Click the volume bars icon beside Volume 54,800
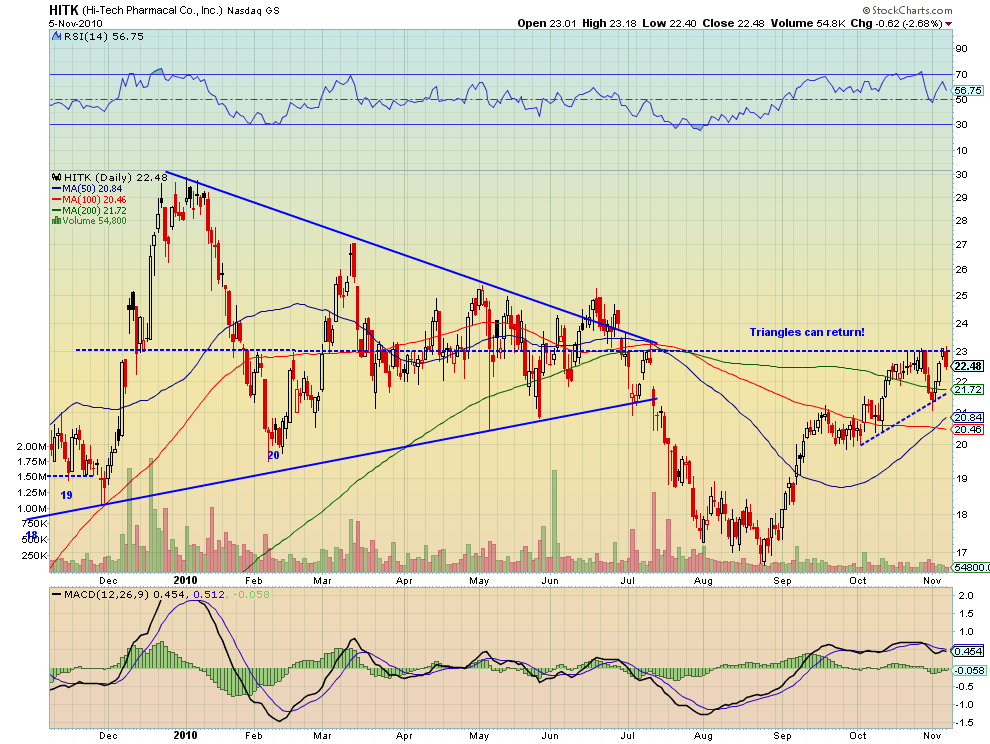Viewport: 990px width, 744px height. [56, 220]
